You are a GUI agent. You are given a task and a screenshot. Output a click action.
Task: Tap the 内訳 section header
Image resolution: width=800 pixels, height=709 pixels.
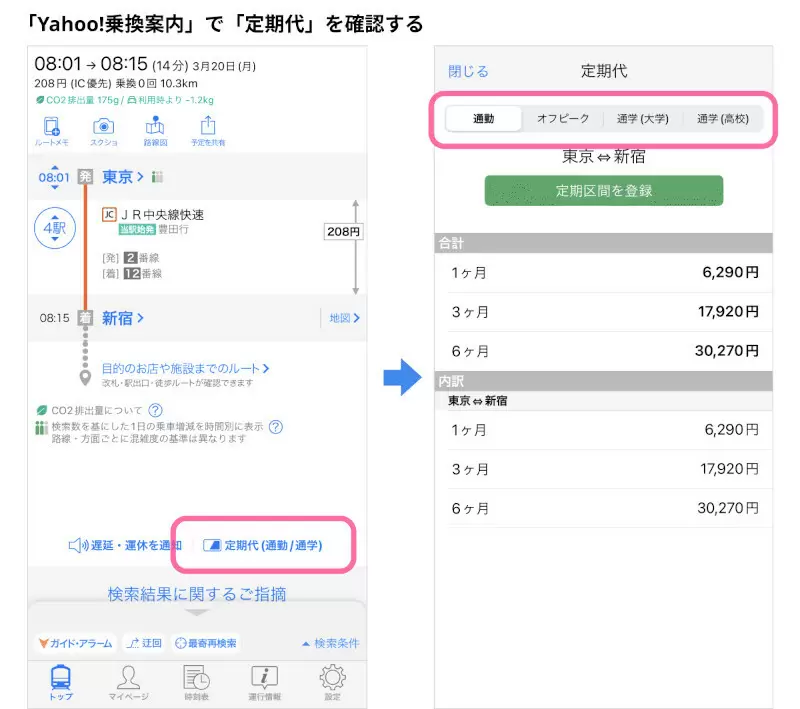pos(604,381)
